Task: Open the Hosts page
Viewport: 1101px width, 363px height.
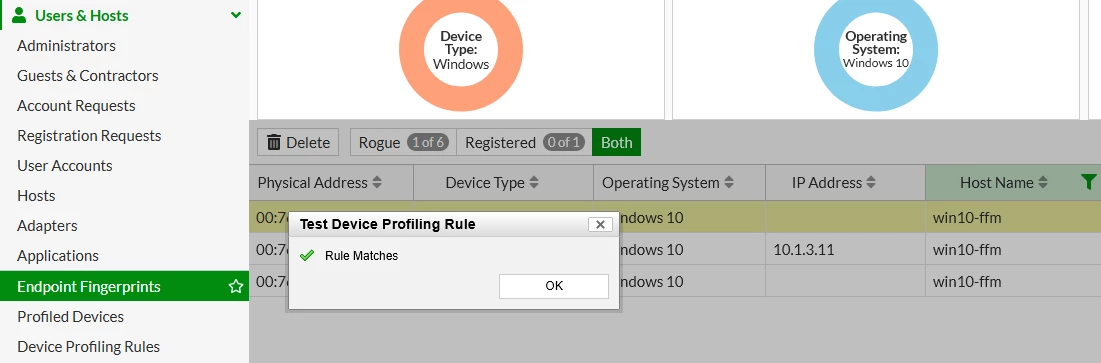Action: 37,196
